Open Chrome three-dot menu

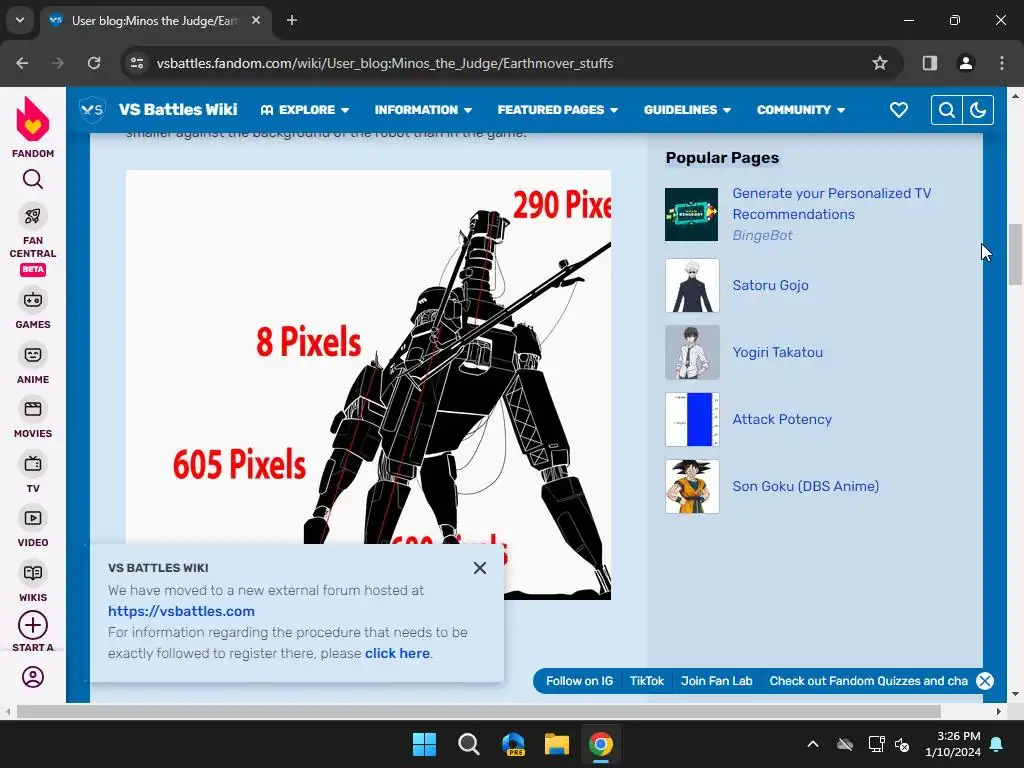1002,63
